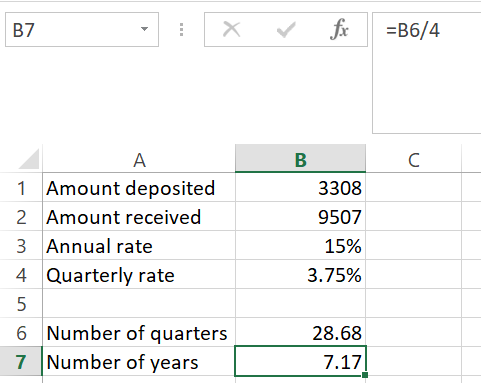Select row 7 header
The width and height of the screenshot is (481, 383).
(21, 361)
